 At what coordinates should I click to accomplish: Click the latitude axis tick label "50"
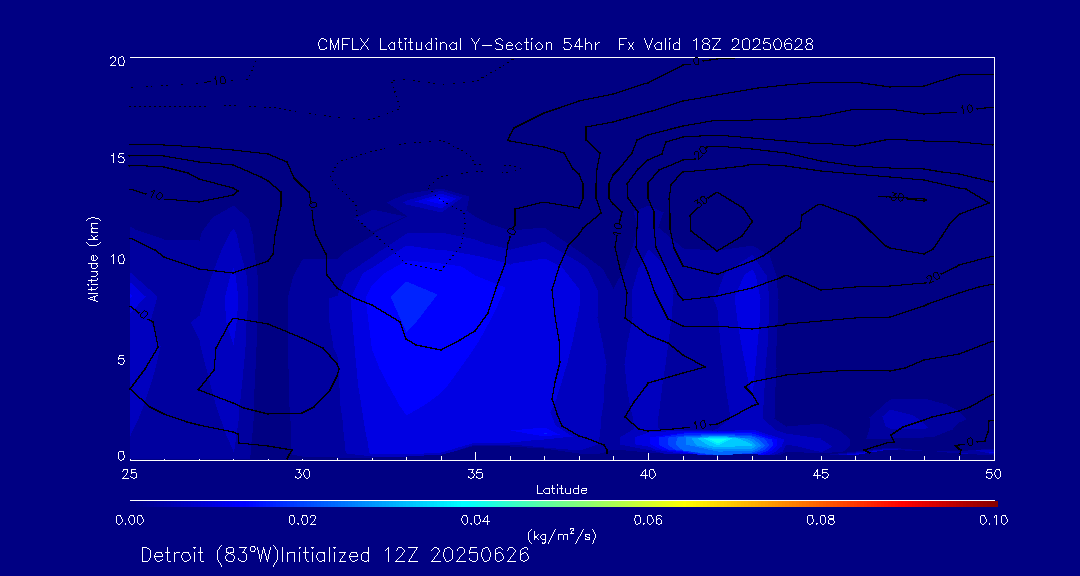point(994,474)
